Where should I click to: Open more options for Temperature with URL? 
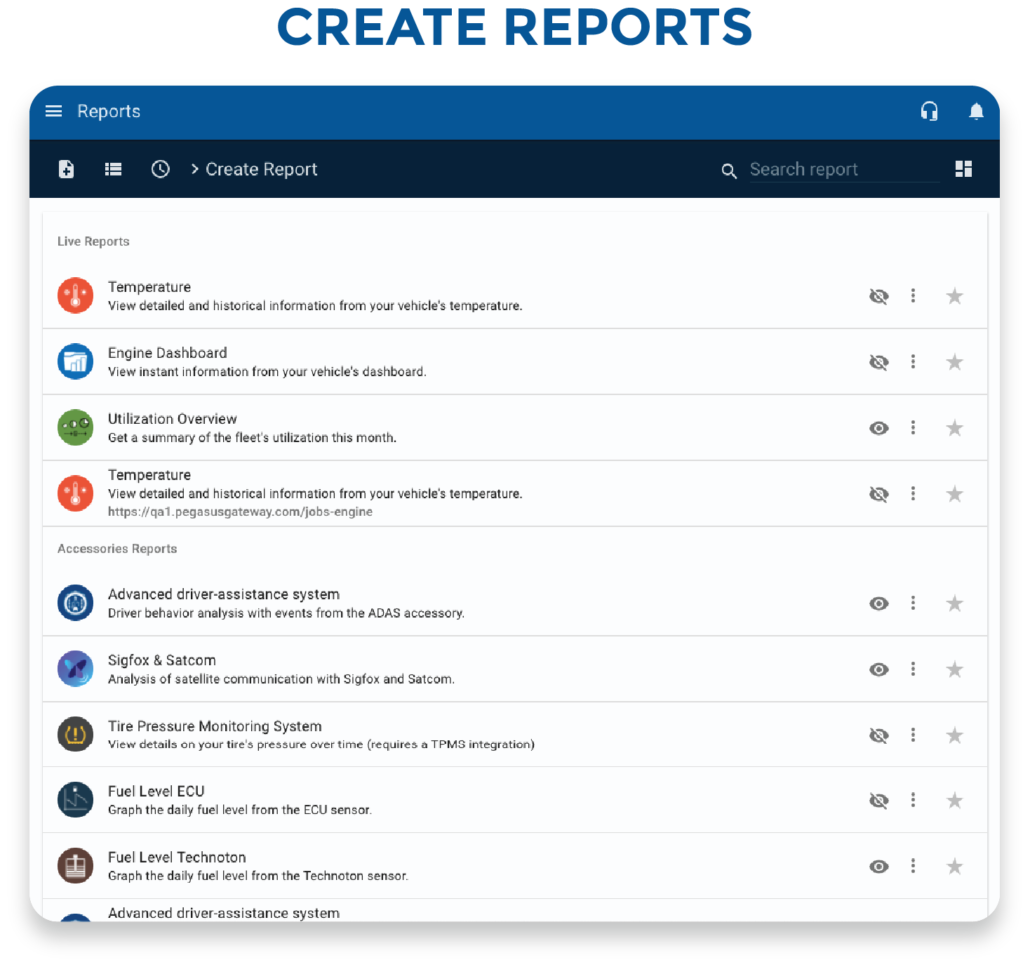[x=913, y=493]
